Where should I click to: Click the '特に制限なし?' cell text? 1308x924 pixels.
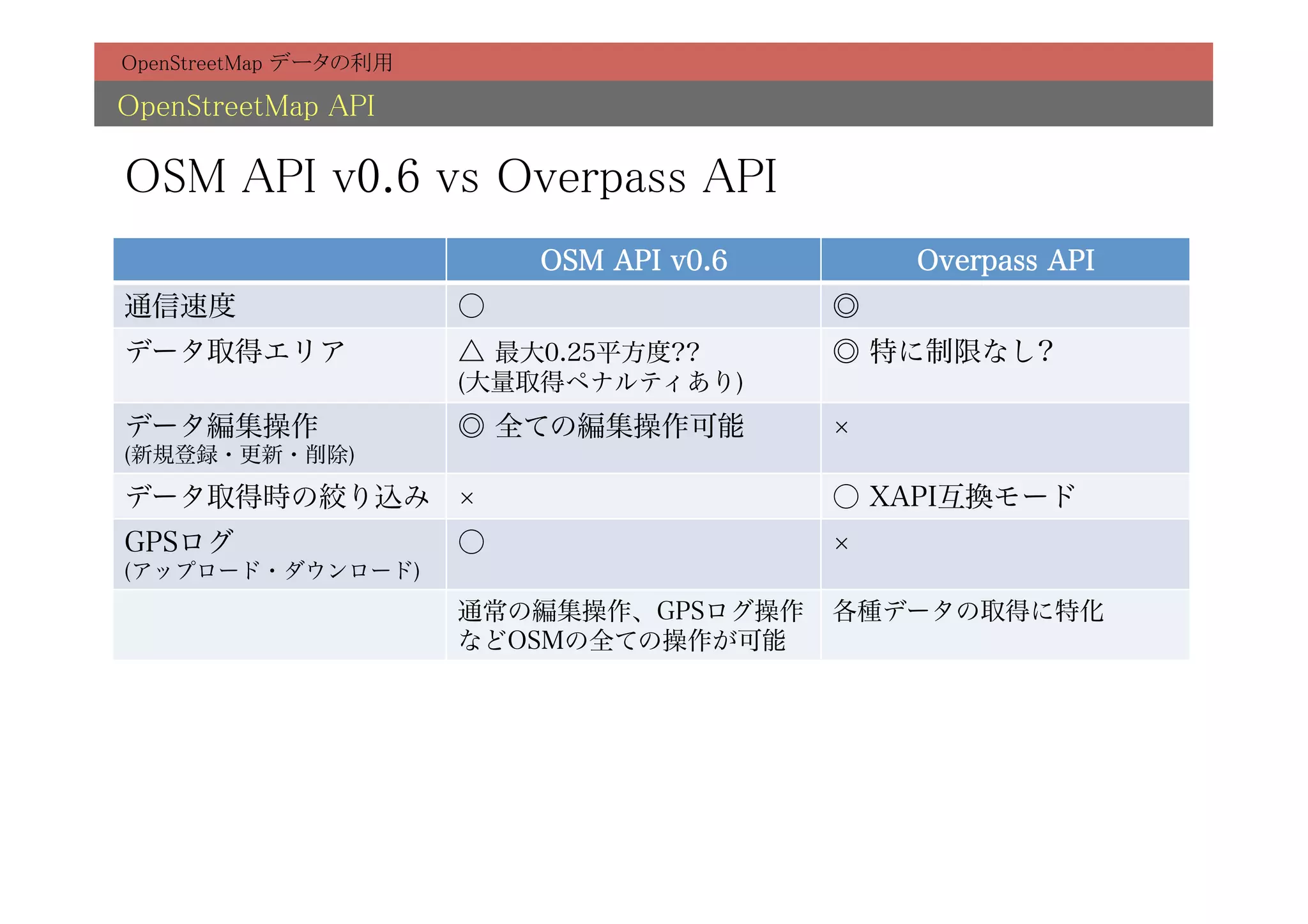[x=961, y=351]
